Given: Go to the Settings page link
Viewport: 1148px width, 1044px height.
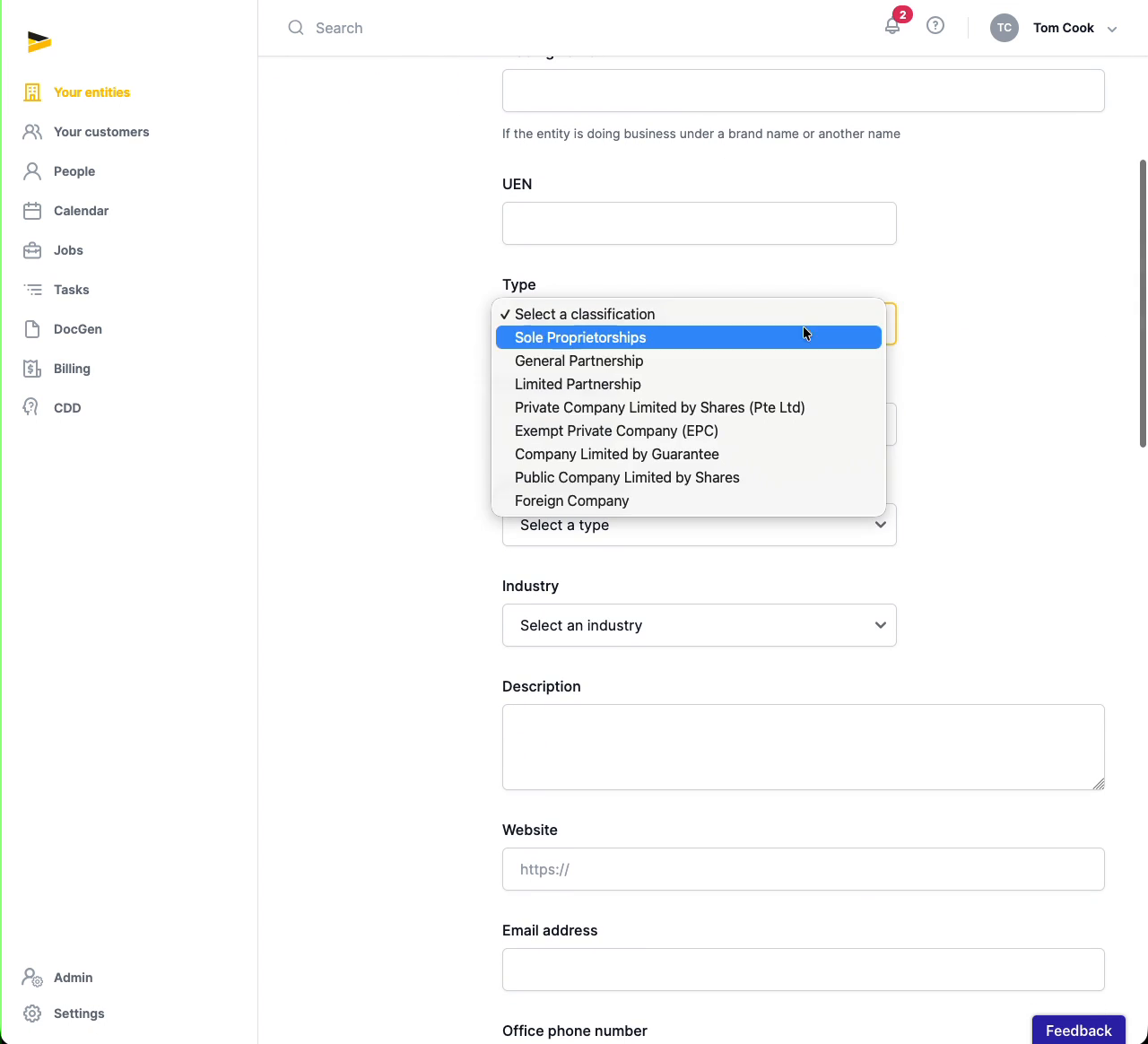Looking at the screenshot, I should [x=79, y=1014].
